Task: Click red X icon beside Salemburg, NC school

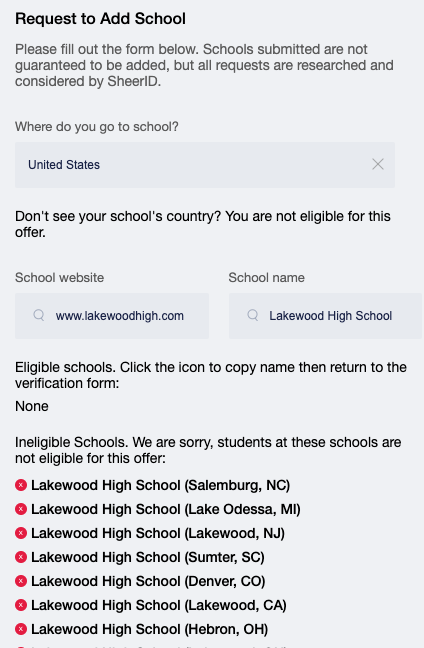Action: (21, 485)
